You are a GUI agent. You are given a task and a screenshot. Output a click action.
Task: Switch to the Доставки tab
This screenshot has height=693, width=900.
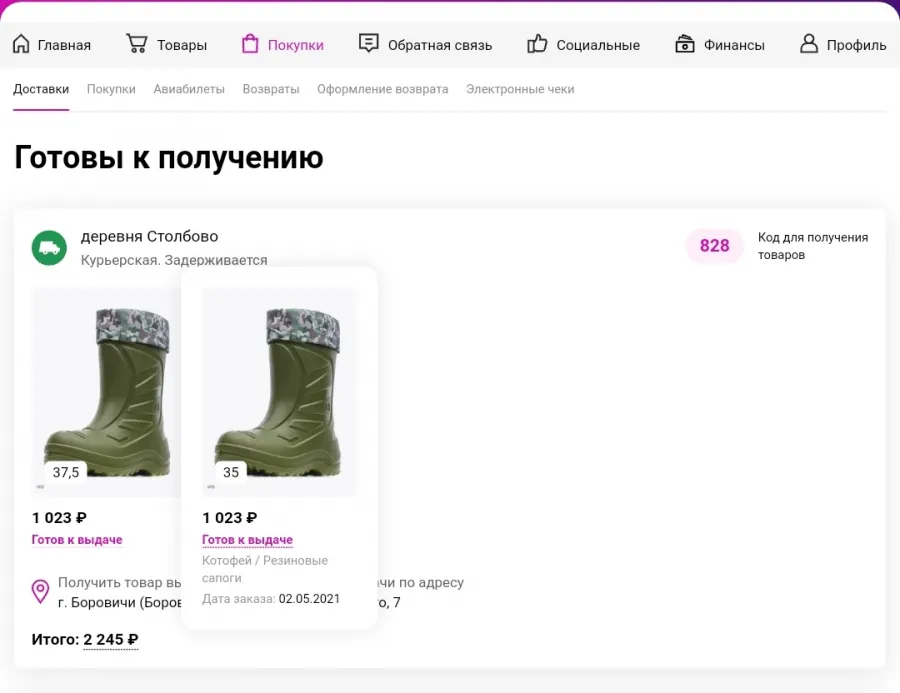(41, 89)
